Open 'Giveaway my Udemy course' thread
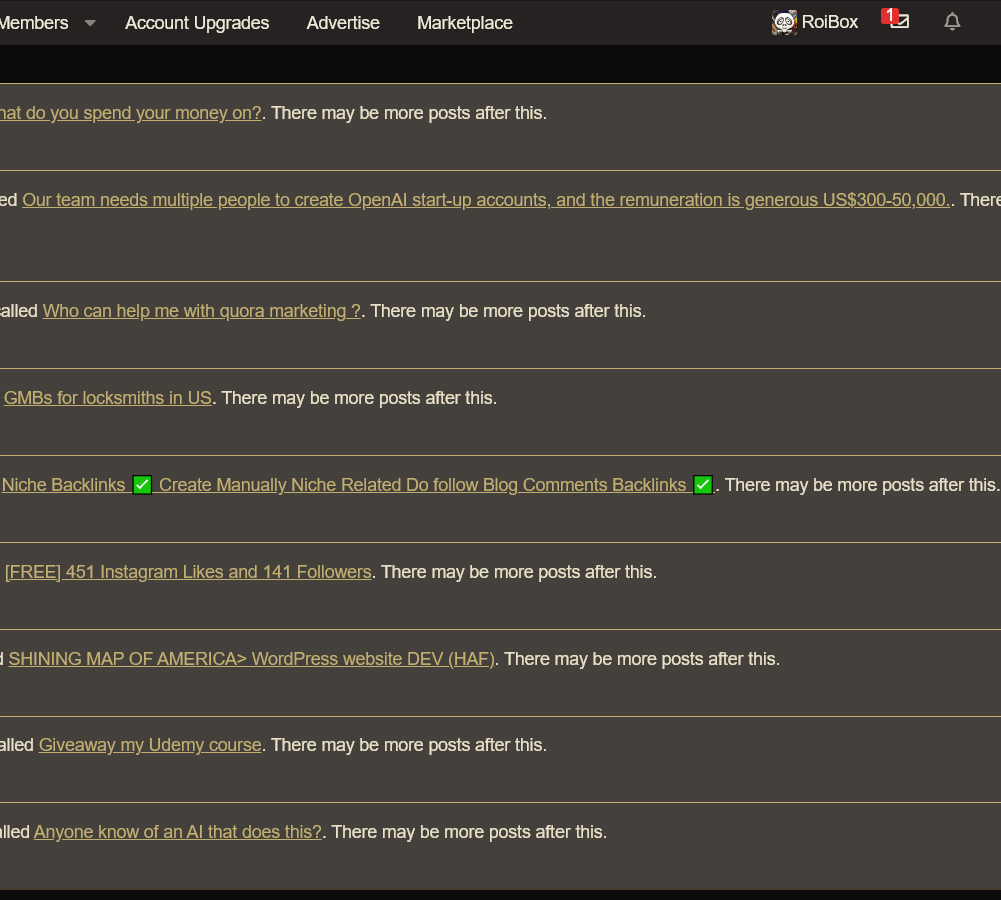1001x900 pixels. (150, 745)
